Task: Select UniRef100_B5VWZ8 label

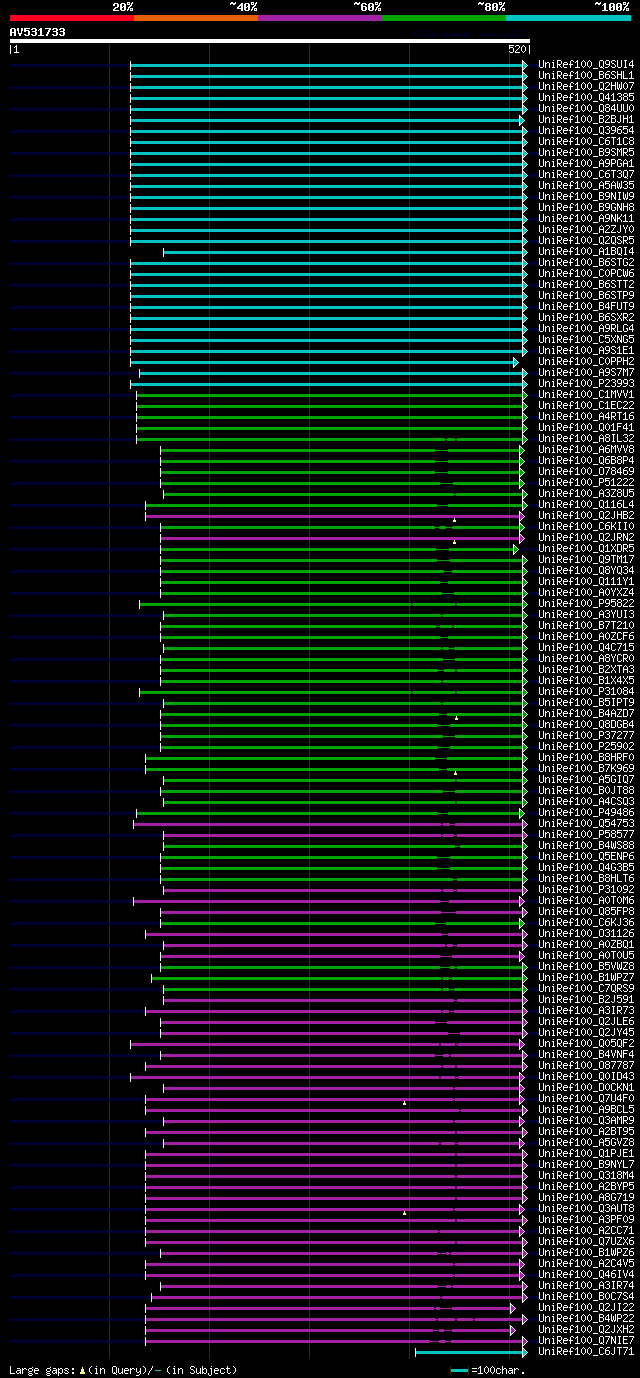Action: [586, 966]
